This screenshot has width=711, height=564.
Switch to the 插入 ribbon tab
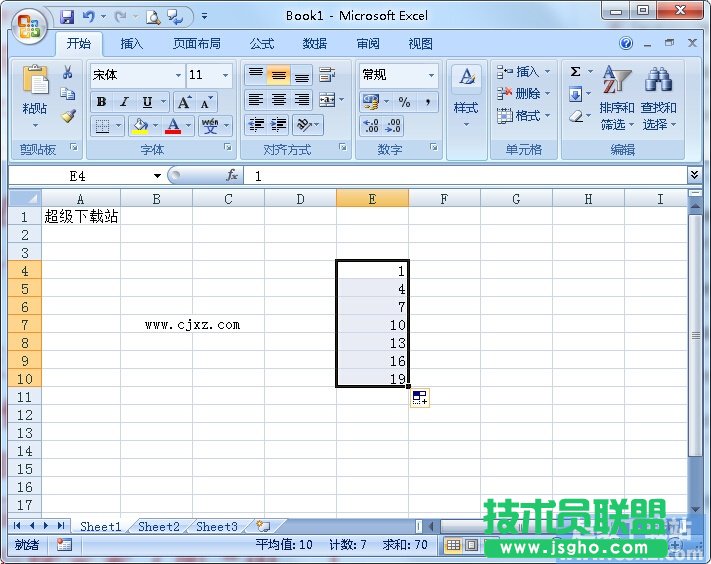(132, 44)
